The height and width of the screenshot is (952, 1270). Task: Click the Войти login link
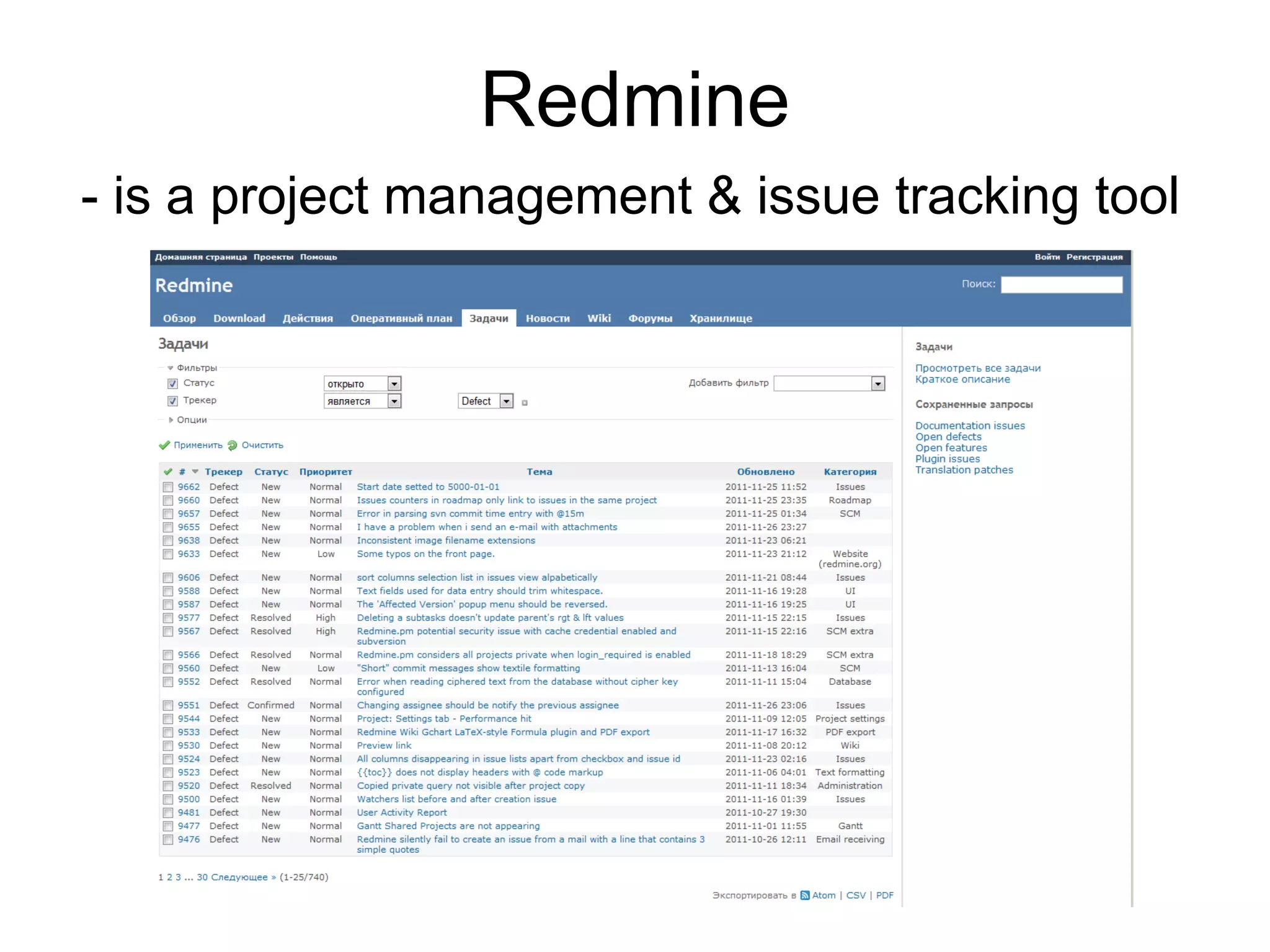tap(1047, 257)
